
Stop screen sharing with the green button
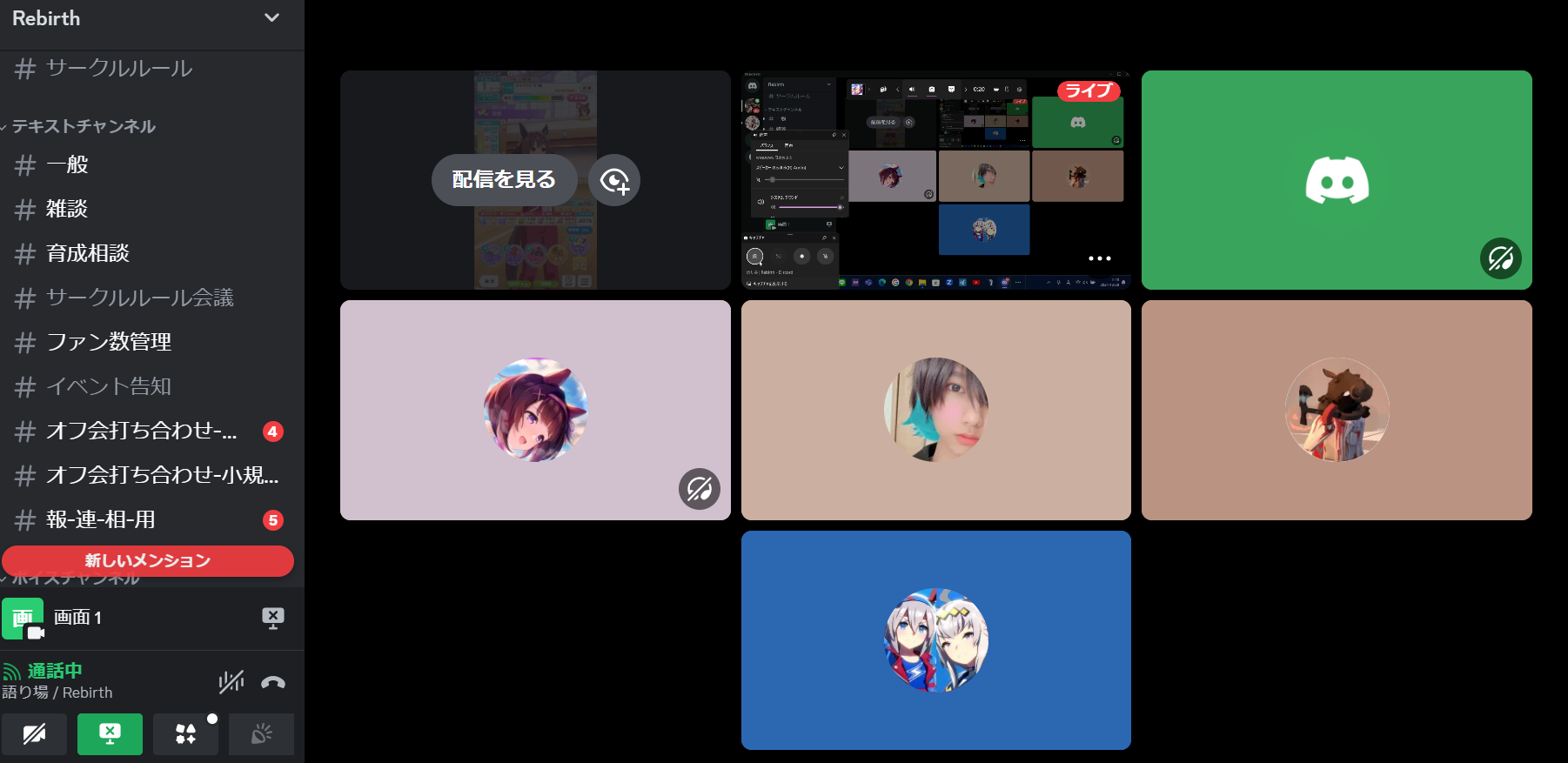110,734
